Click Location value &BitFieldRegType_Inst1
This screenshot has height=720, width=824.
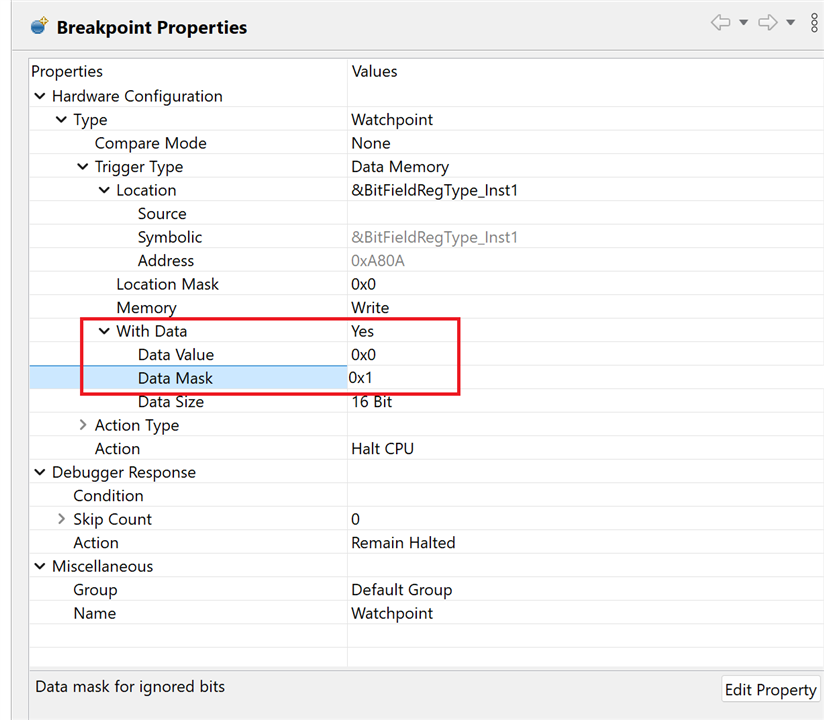(x=435, y=190)
